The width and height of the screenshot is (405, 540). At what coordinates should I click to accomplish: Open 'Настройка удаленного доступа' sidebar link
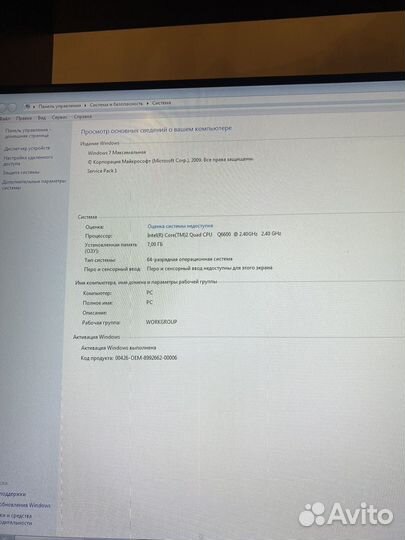(28, 160)
